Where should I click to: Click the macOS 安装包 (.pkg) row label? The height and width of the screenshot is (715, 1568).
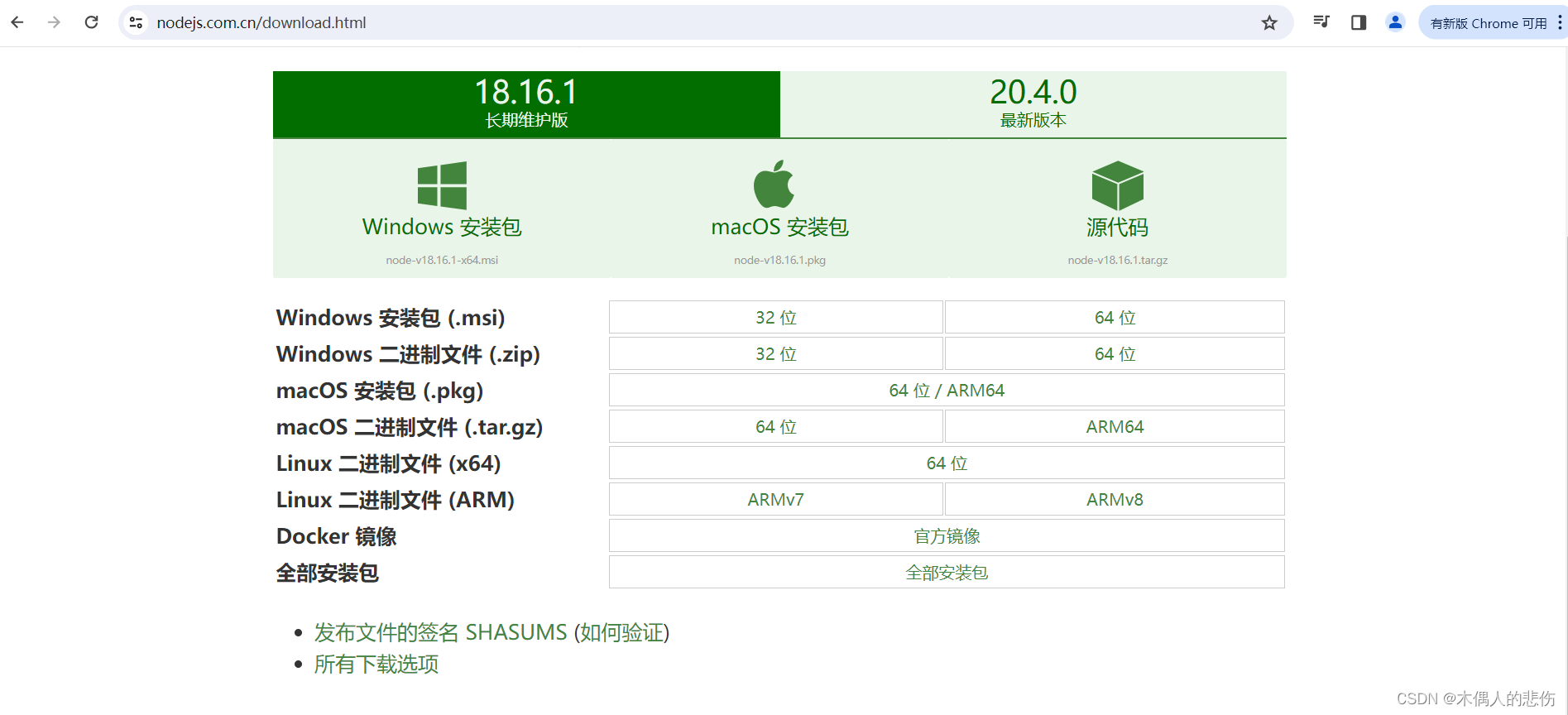pyautogui.click(x=380, y=391)
